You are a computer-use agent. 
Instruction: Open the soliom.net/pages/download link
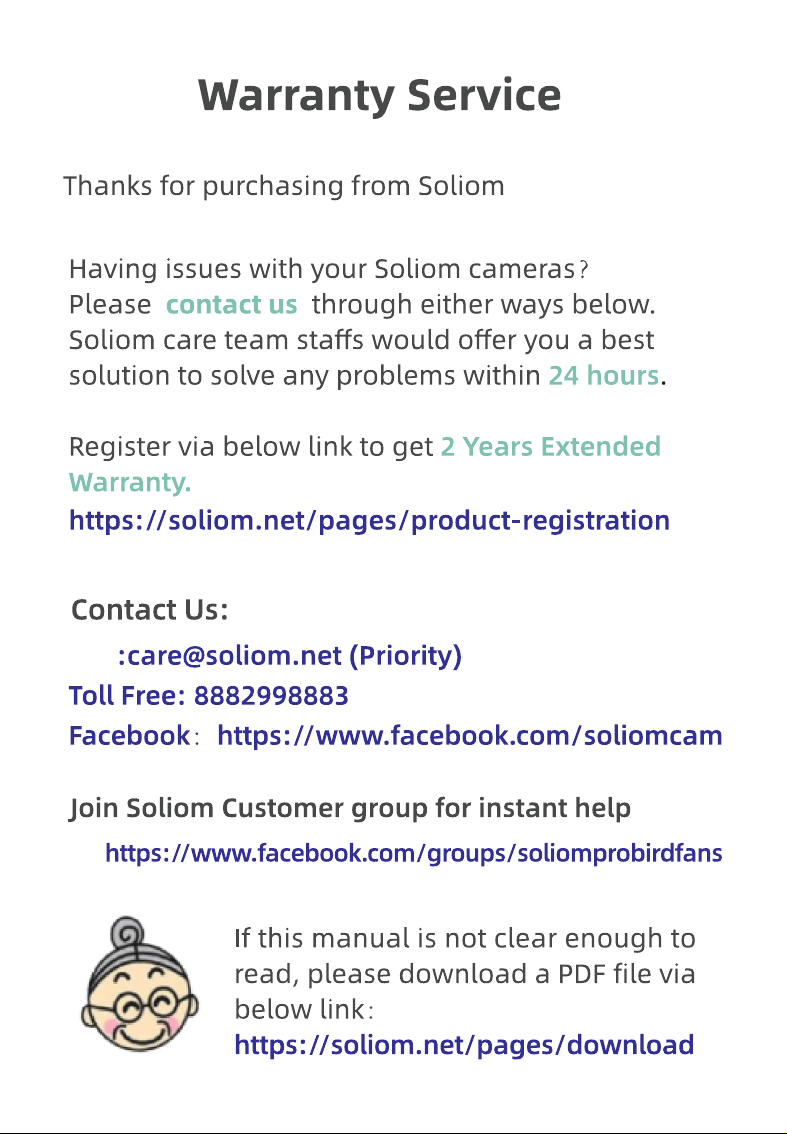pyautogui.click(x=464, y=1045)
